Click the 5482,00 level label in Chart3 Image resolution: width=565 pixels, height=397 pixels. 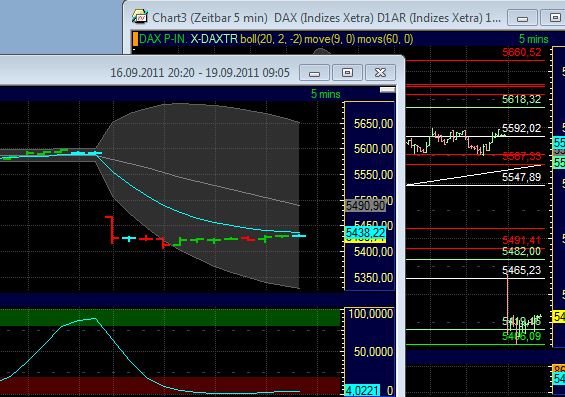pos(522,251)
